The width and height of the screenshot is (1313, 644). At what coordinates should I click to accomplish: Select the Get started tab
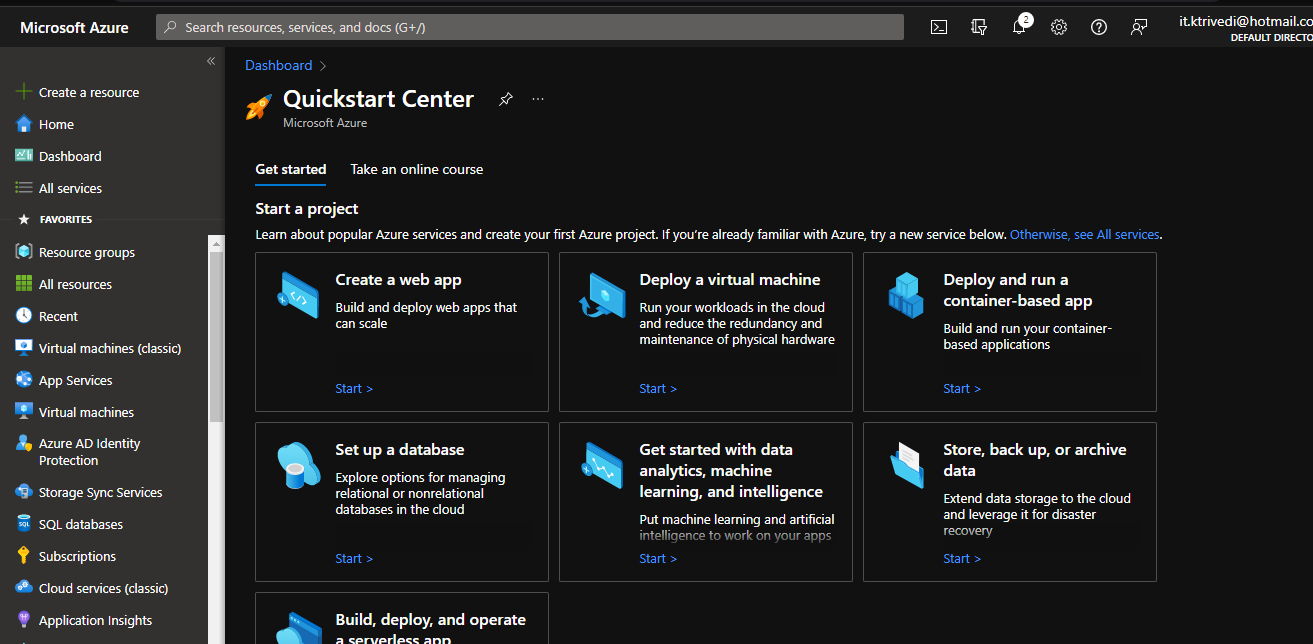(x=290, y=169)
